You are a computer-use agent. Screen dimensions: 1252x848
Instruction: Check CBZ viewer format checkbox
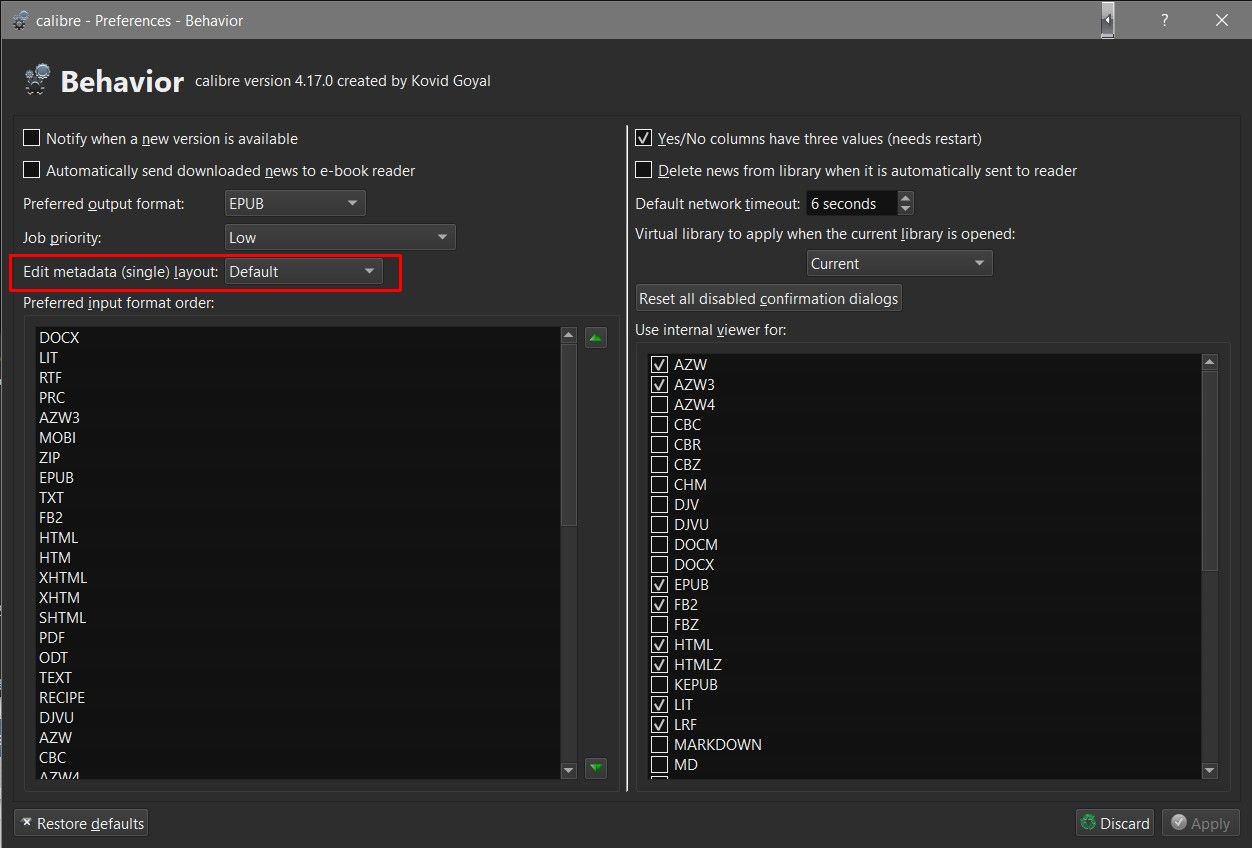(659, 464)
